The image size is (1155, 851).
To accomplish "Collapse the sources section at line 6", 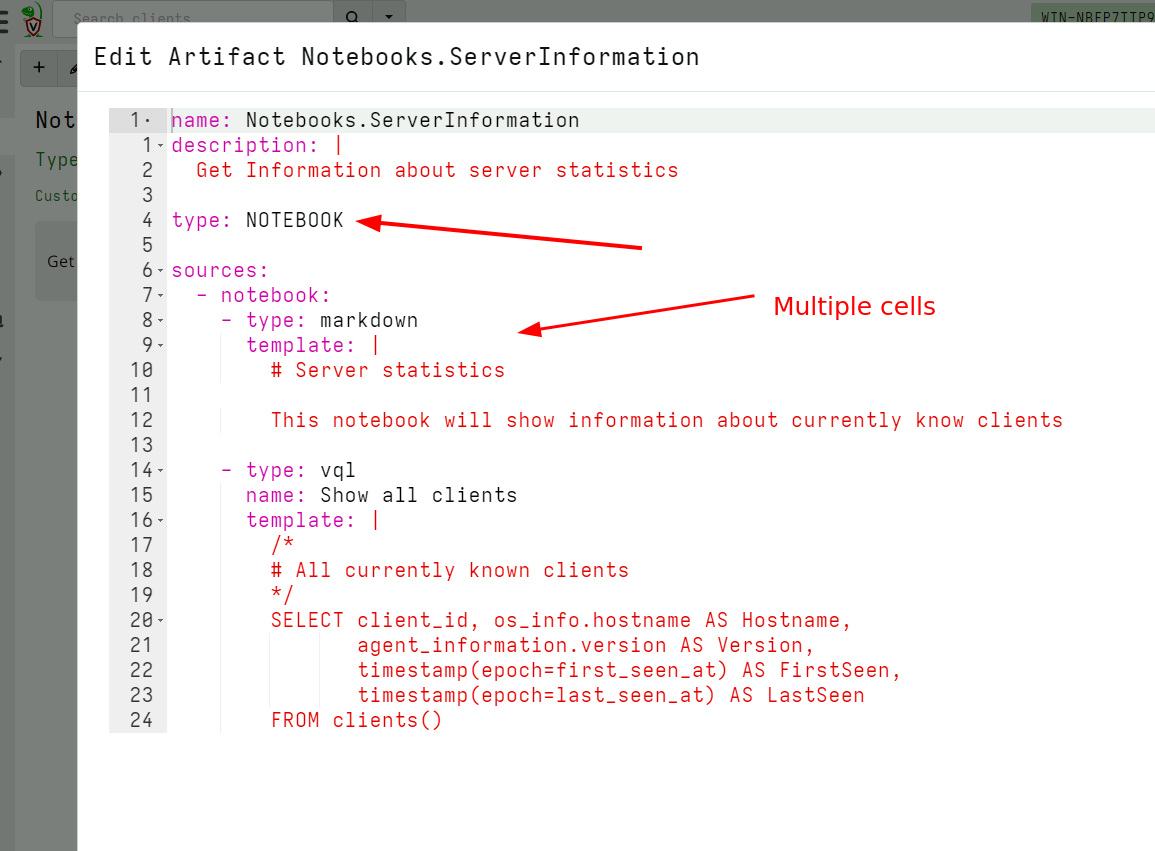I will coord(161,270).
